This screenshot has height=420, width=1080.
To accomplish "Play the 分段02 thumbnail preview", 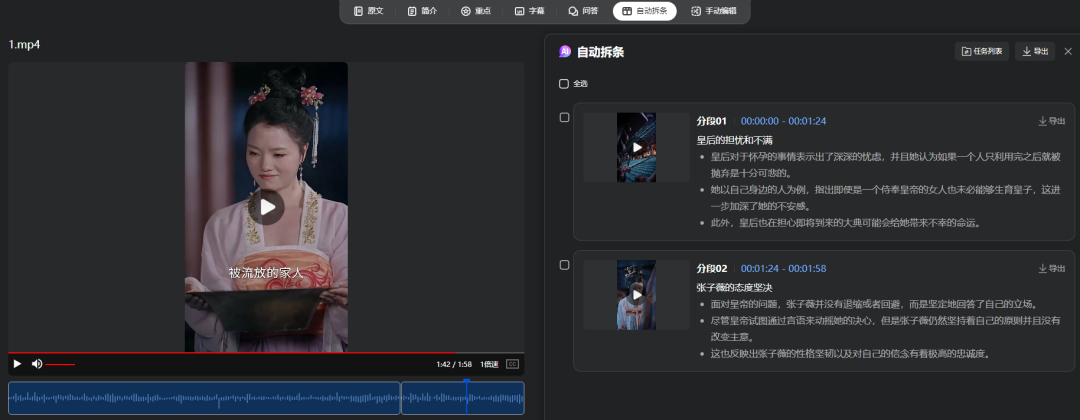I will point(636,295).
